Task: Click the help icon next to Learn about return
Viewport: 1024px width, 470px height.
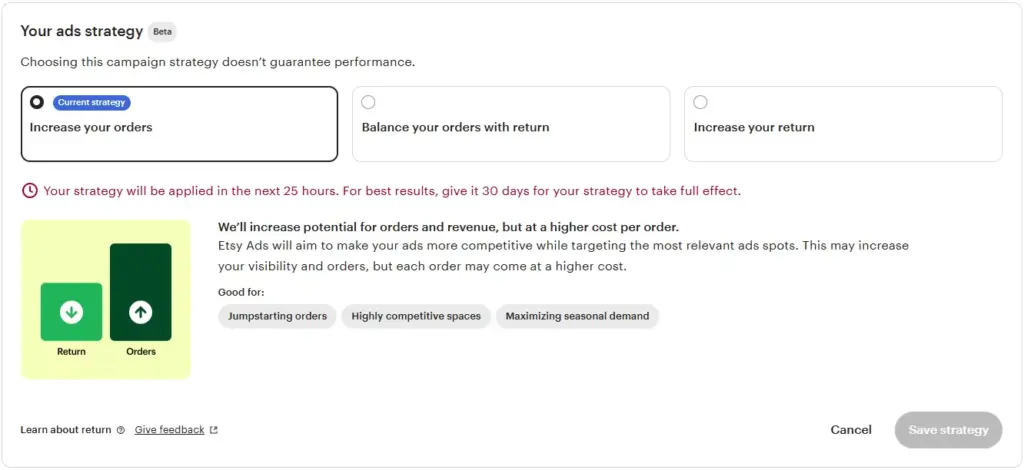Action: [x=121, y=430]
